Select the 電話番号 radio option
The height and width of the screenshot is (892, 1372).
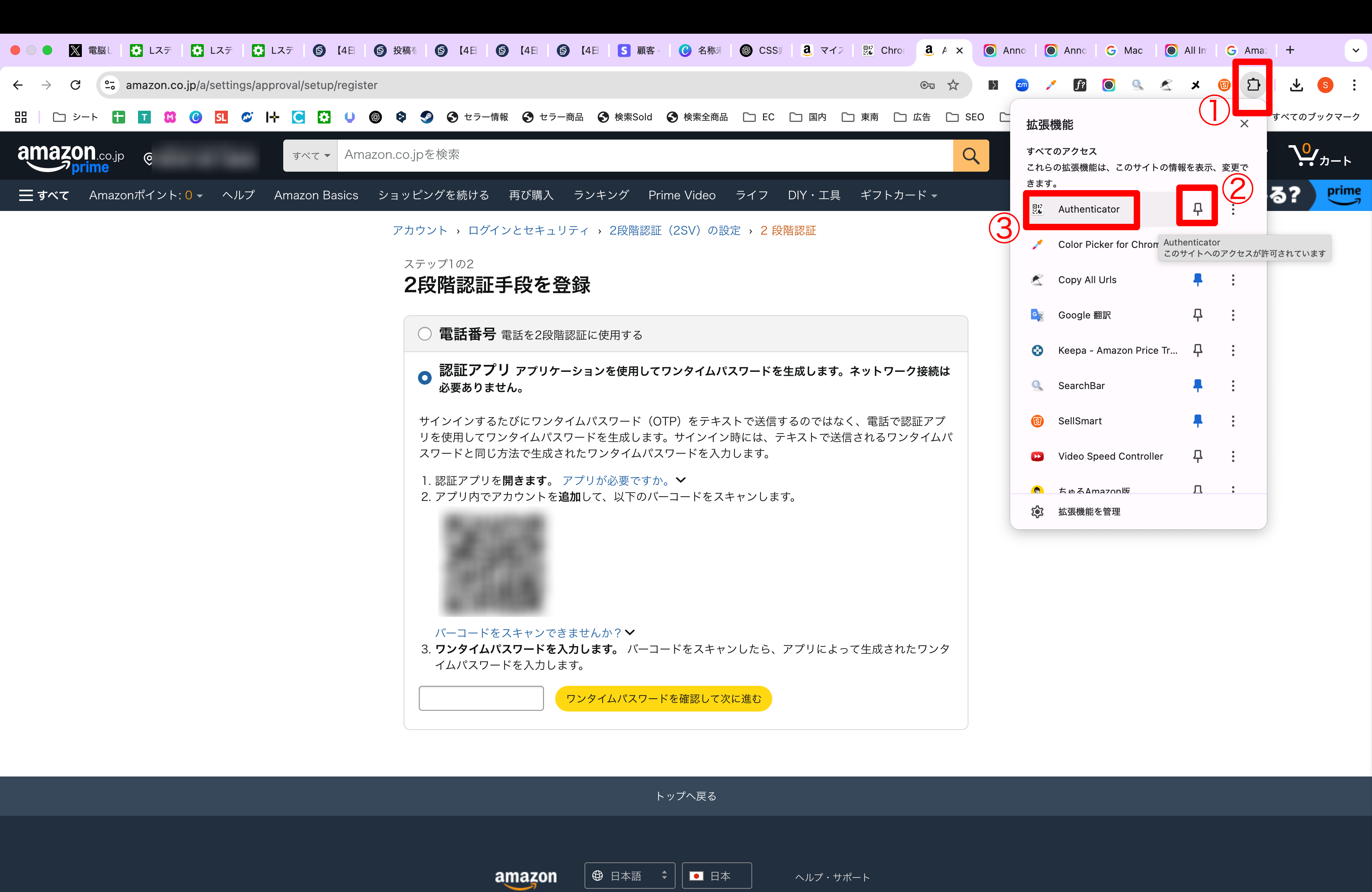click(425, 334)
